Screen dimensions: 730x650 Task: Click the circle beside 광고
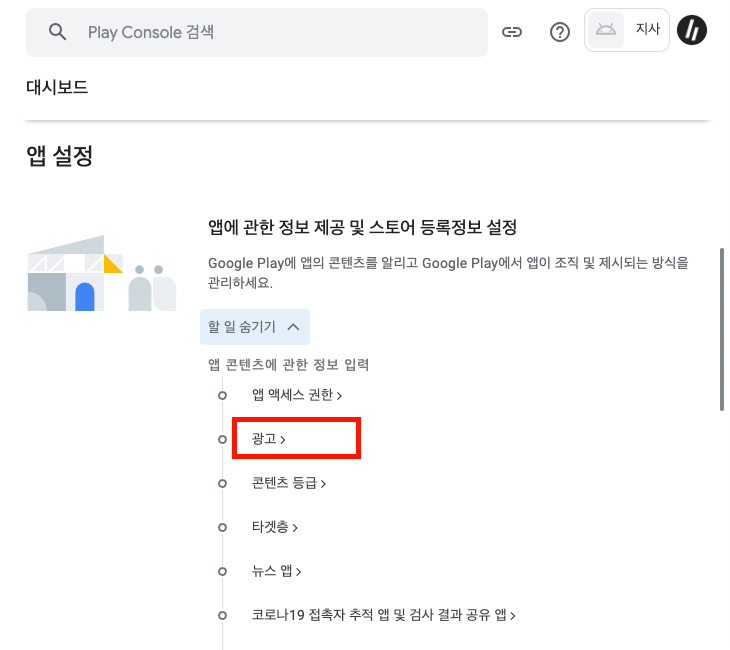click(x=223, y=439)
